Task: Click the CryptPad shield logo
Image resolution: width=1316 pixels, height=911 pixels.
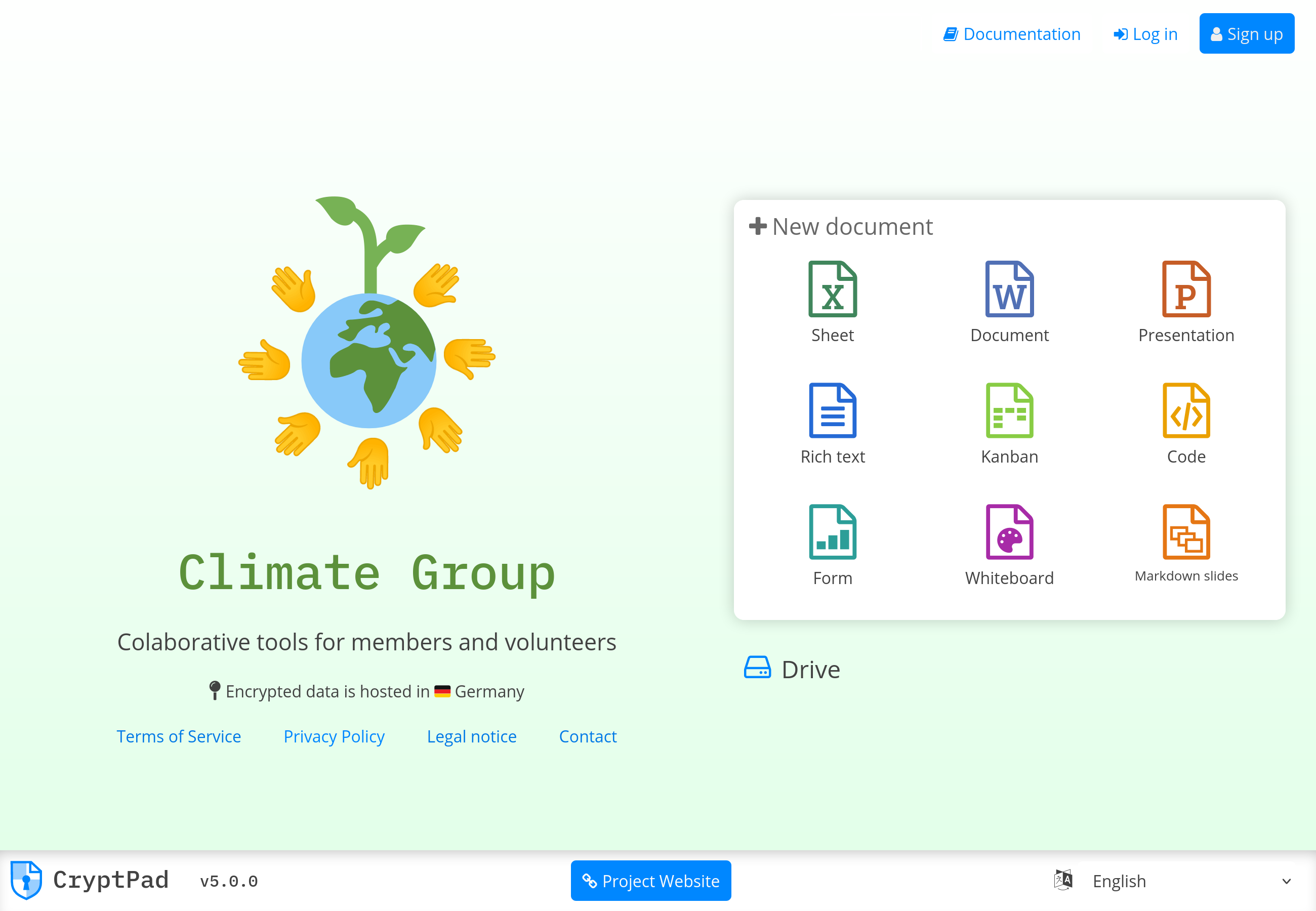Action: click(26, 880)
